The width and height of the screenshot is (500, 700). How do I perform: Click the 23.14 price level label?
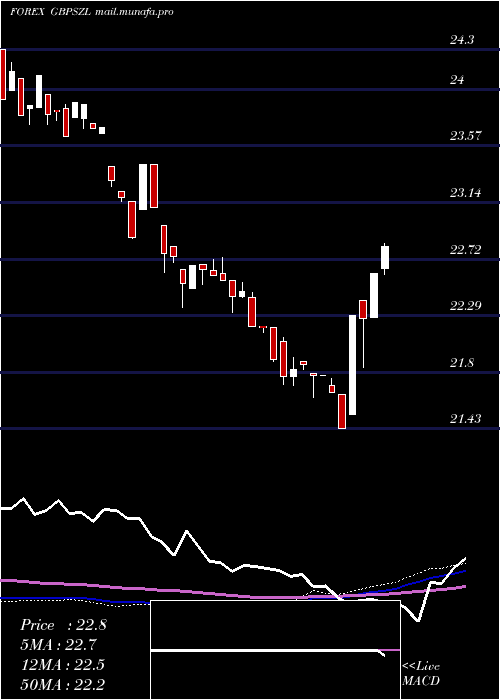tap(466, 193)
